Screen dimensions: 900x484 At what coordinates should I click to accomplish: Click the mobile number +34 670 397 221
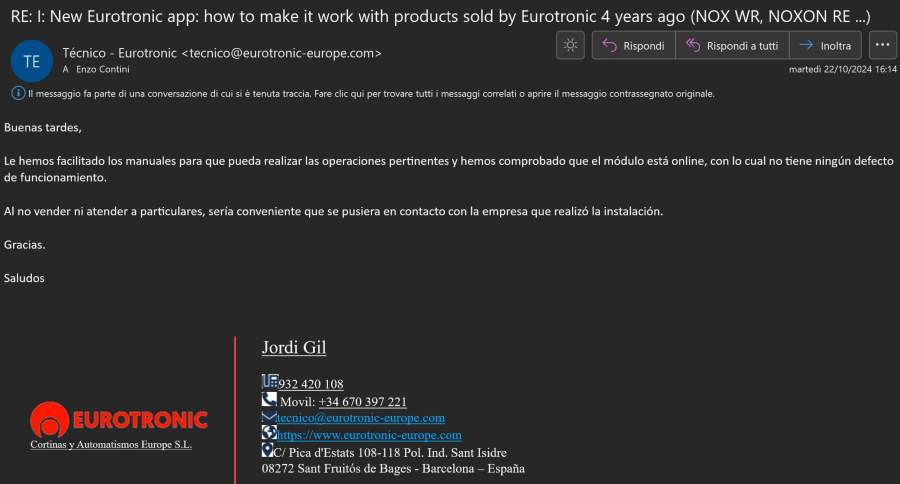tap(362, 402)
